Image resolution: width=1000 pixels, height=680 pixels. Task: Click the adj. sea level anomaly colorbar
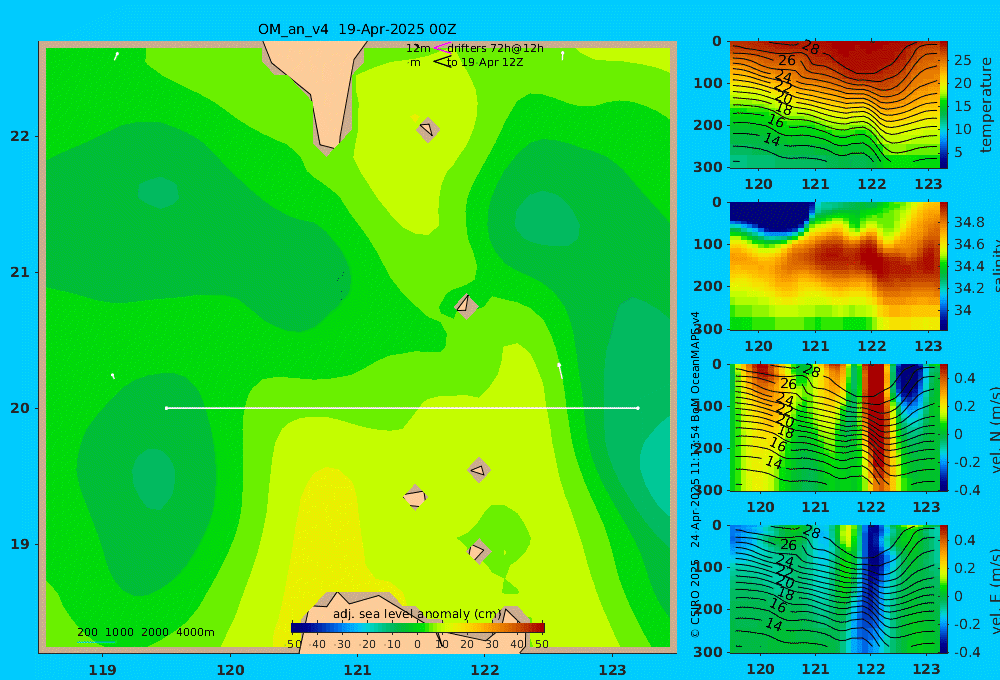point(418,628)
